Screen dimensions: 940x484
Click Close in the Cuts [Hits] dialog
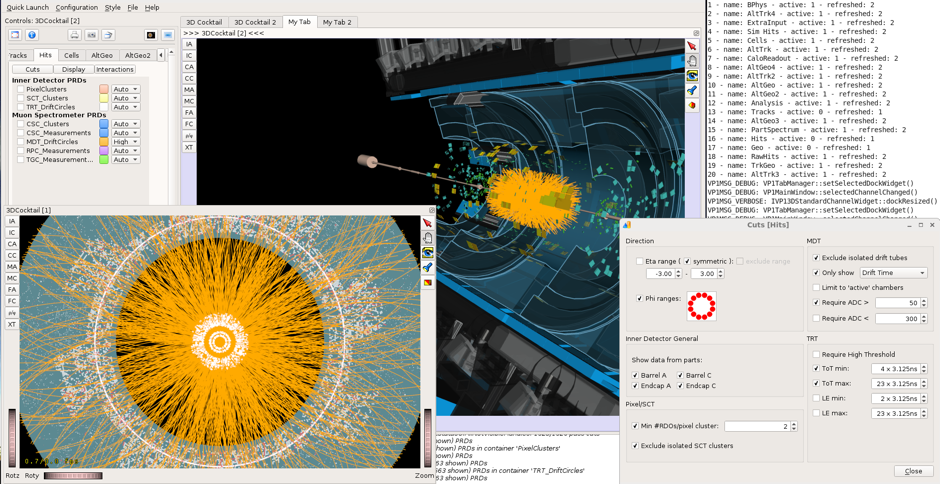tap(914, 471)
